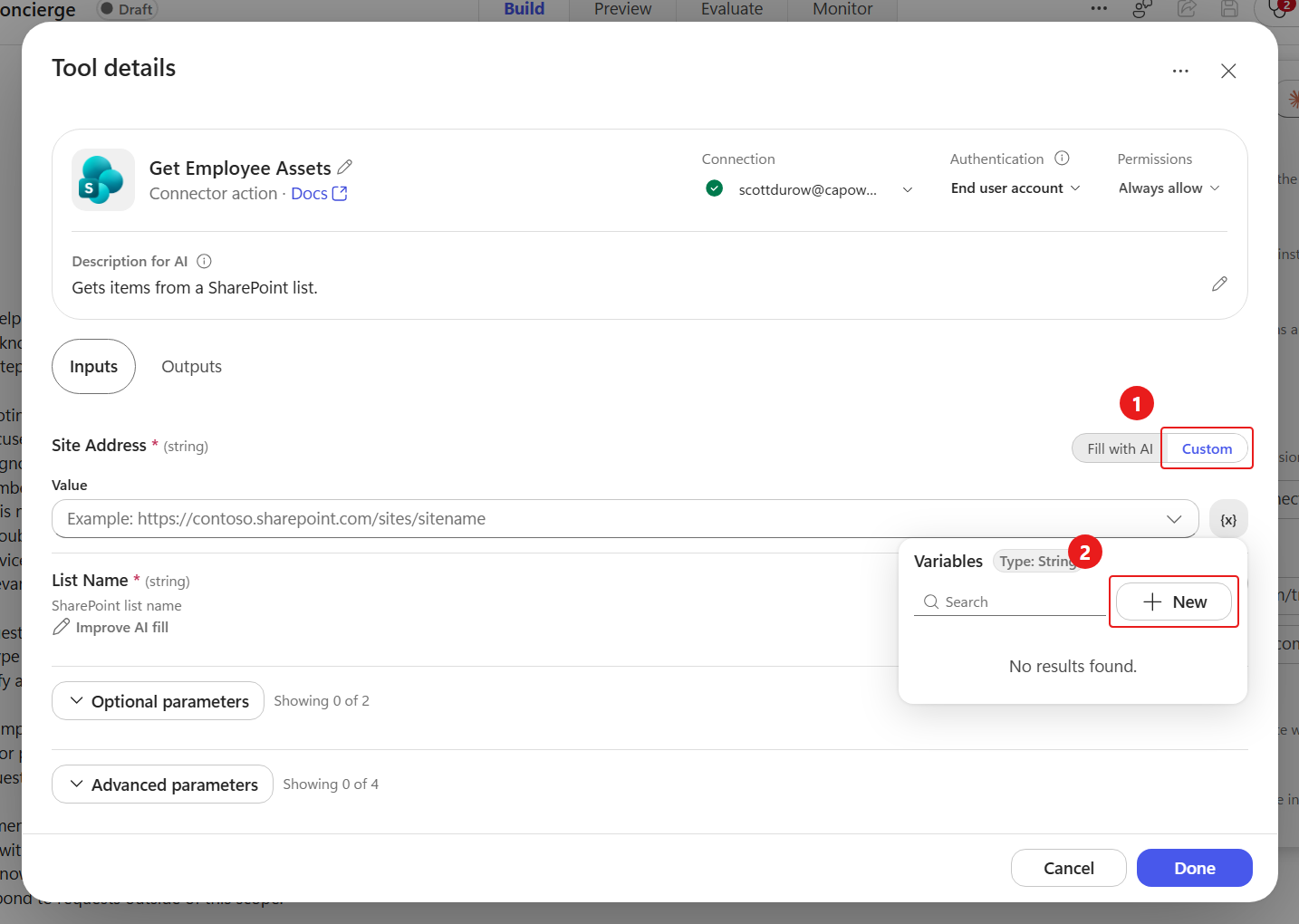Viewport: 1299px width, 924px height.
Task: Select Fill with AI option
Action: click(1120, 448)
